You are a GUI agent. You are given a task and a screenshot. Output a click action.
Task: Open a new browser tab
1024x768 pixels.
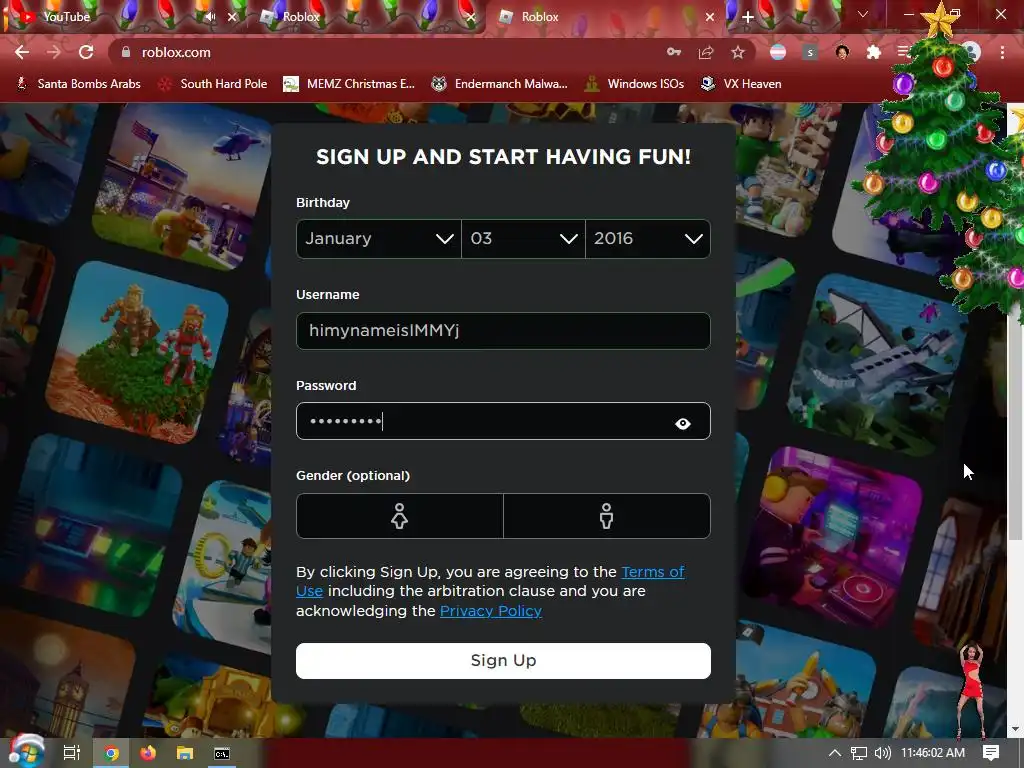point(748,17)
